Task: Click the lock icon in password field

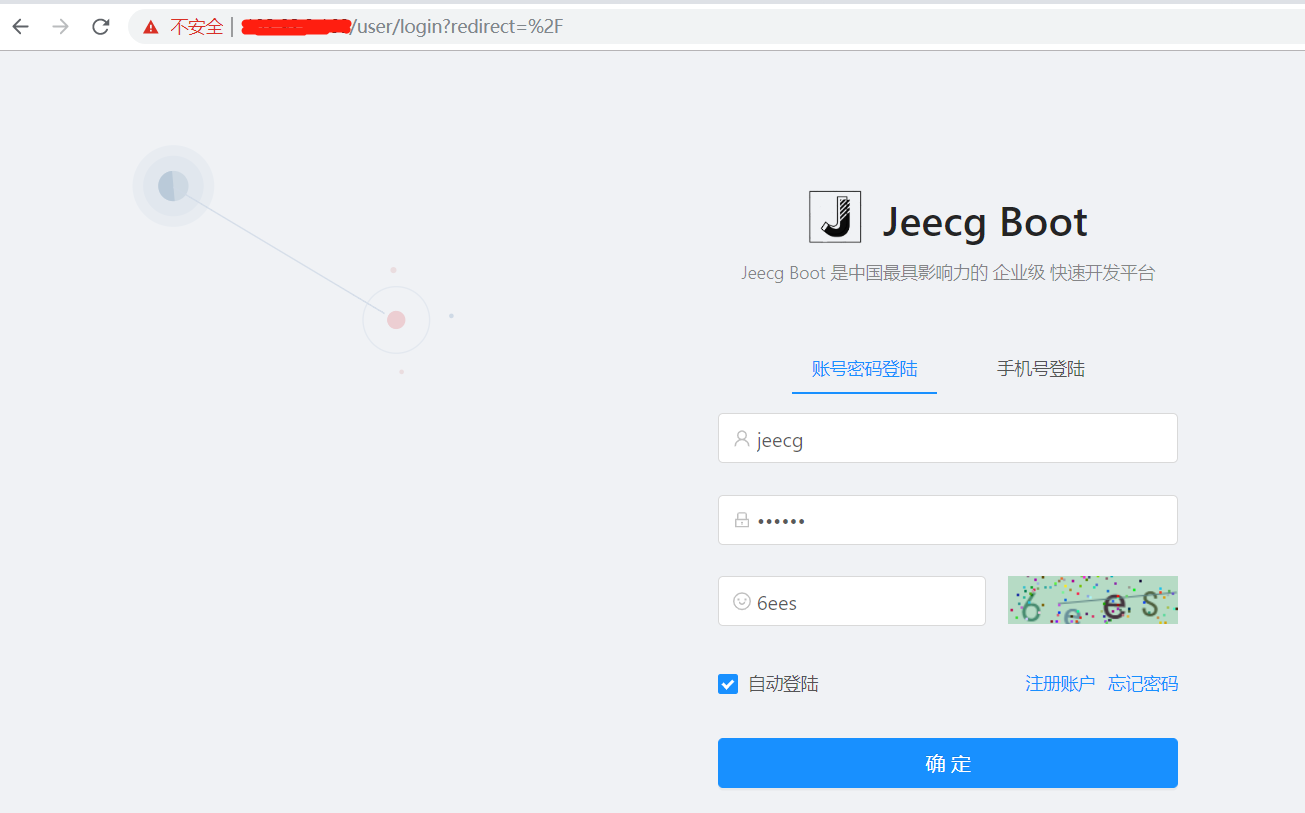Action: (740, 520)
